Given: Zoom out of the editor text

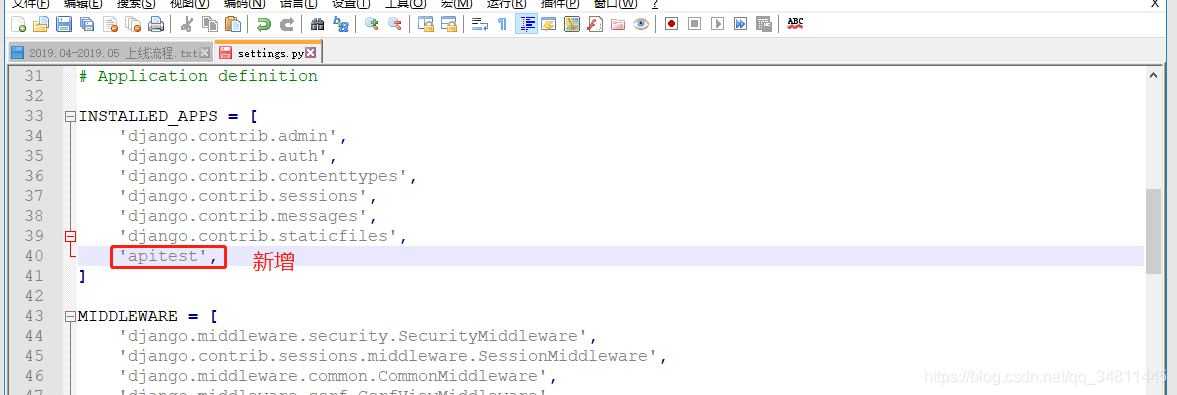Looking at the screenshot, I should pyautogui.click(x=394, y=24).
